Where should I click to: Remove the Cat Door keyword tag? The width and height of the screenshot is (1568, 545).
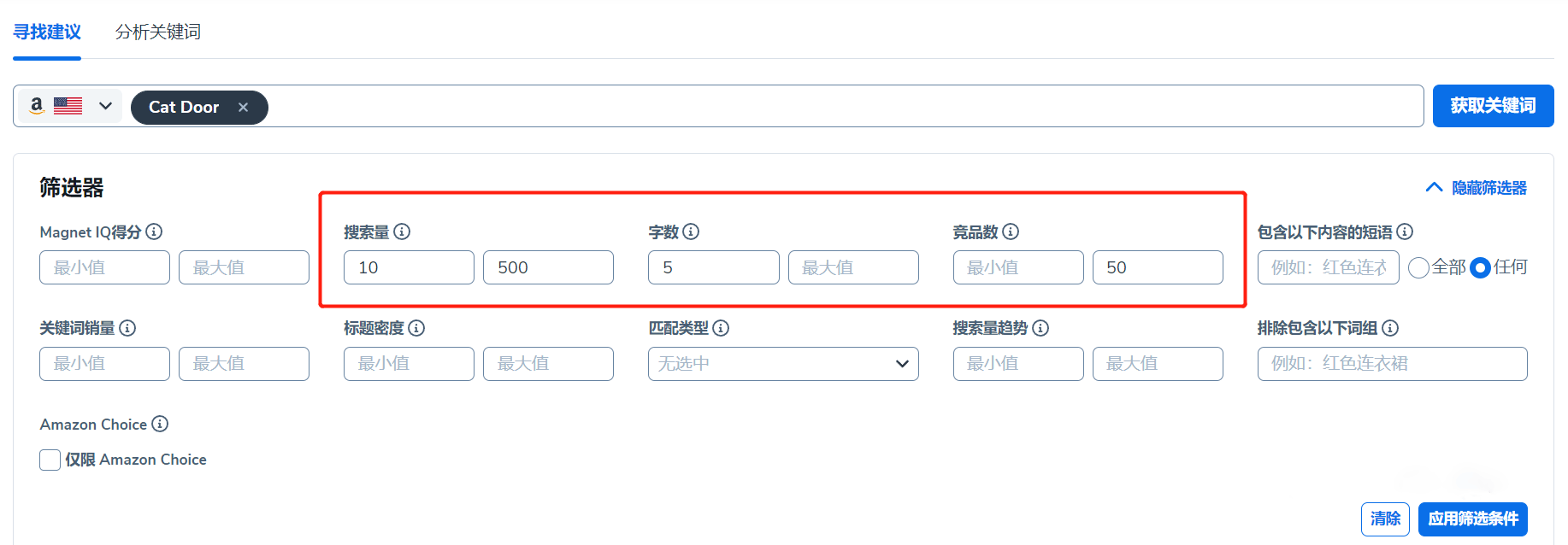pyautogui.click(x=244, y=107)
